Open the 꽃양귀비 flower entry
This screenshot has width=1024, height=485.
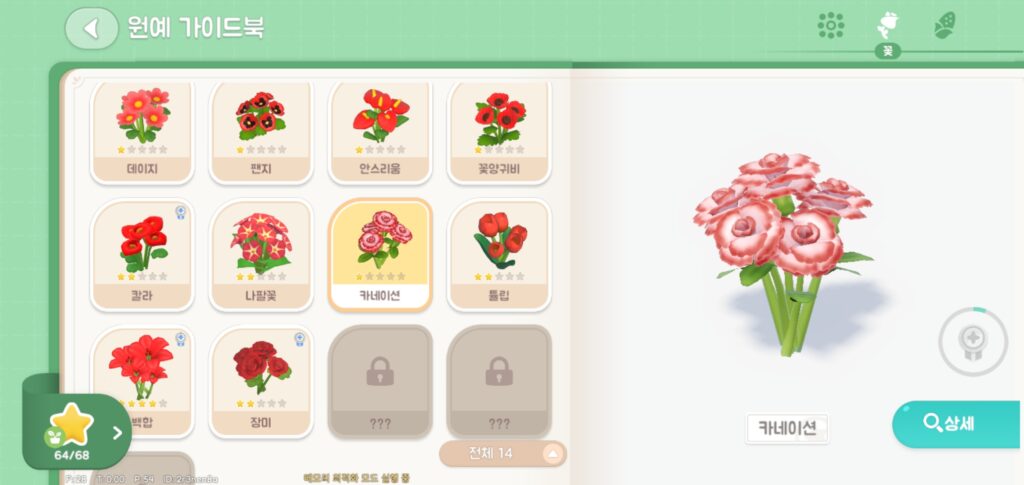(x=499, y=131)
